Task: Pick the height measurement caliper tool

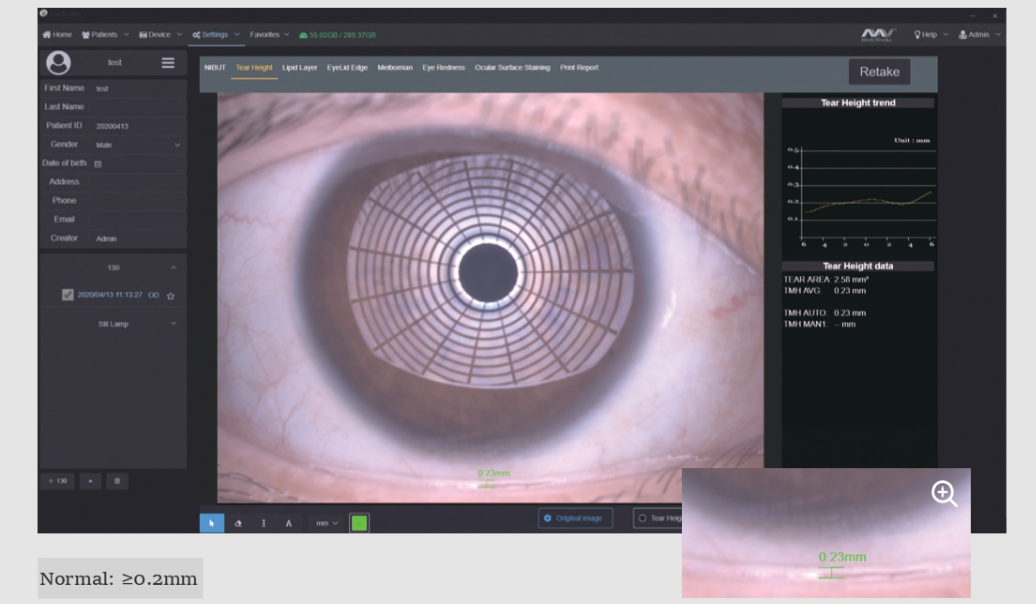Action: click(x=263, y=522)
